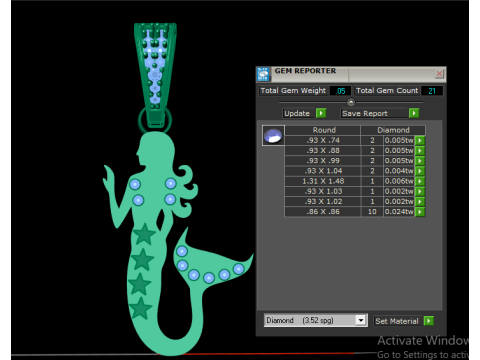Select the .93 X 1.04 size cell

click(x=322, y=171)
